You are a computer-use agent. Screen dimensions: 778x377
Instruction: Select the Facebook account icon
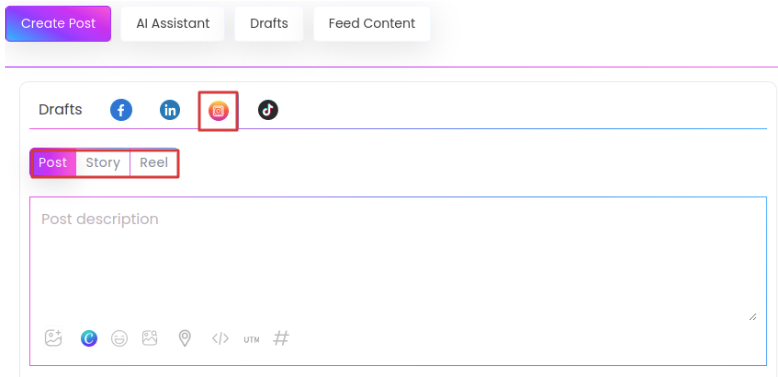coord(121,110)
